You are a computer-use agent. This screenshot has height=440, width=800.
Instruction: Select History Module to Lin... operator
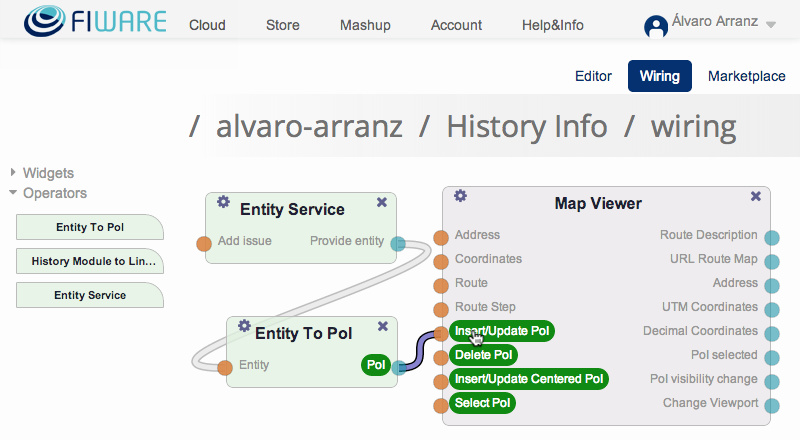[90, 261]
